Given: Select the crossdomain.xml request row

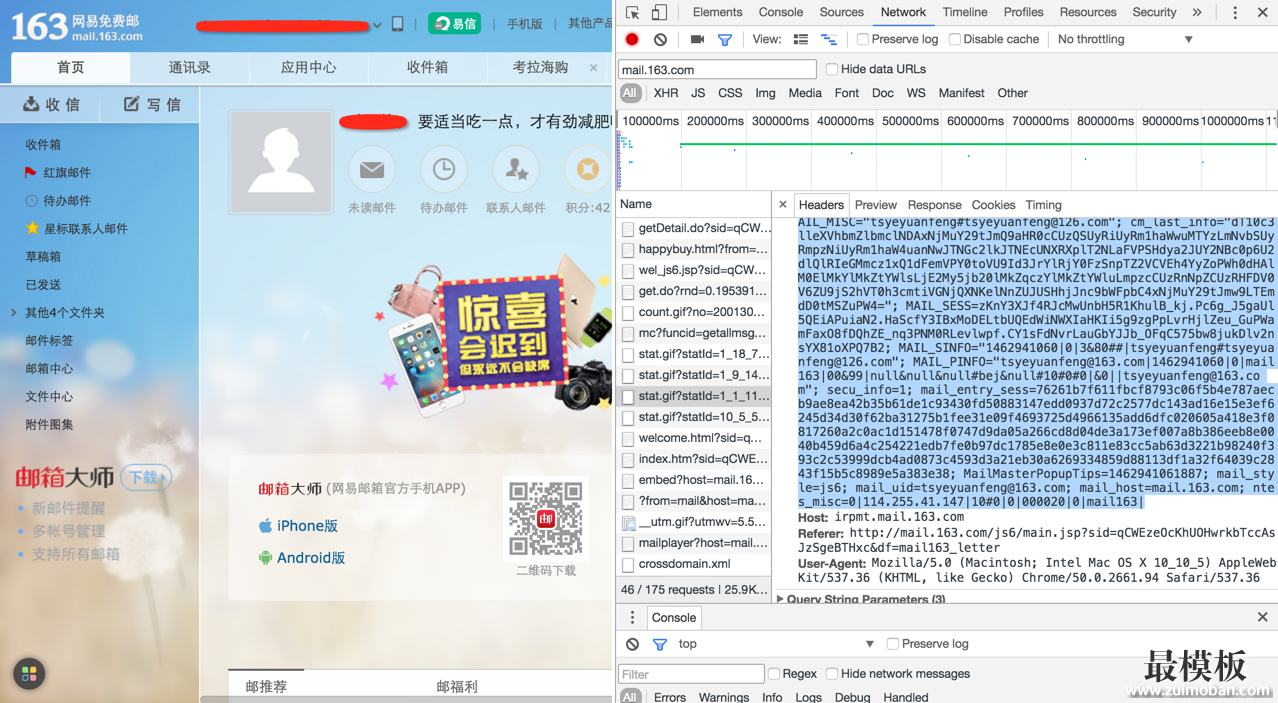Looking at the screenshot, I should pyautogui.click(x=694, y=564).
